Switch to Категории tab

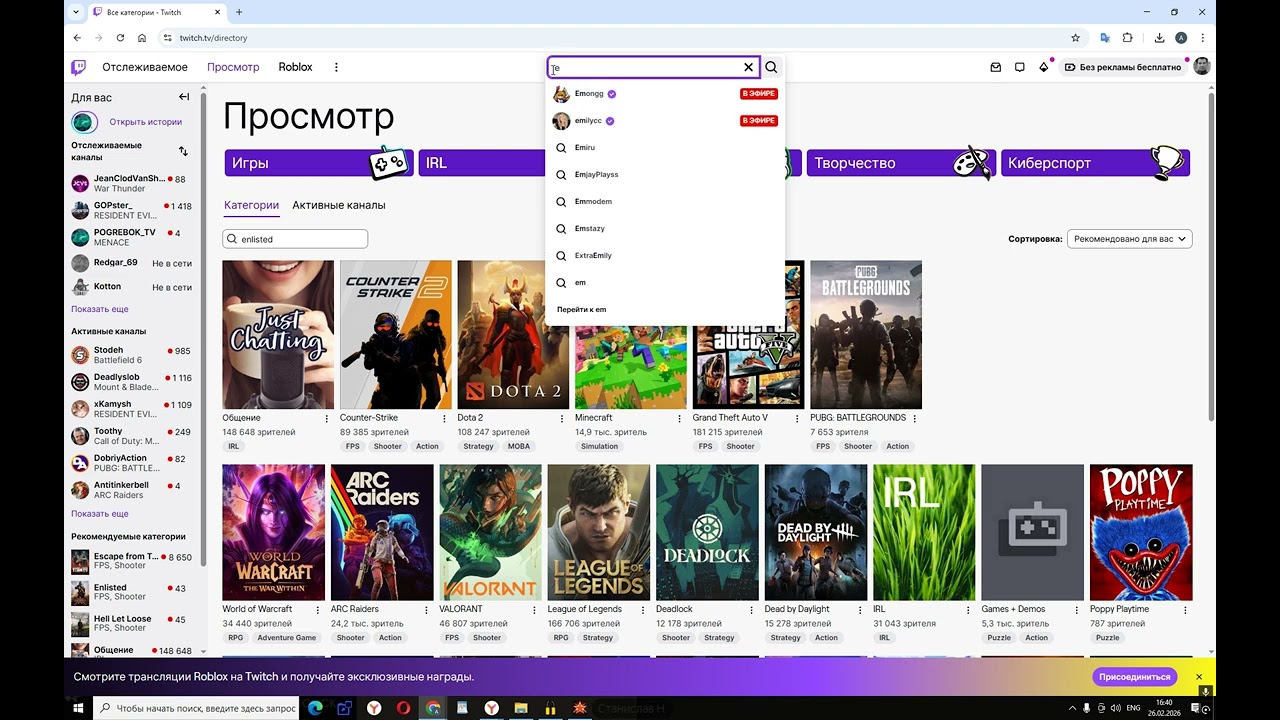click(x=251, y=205)
